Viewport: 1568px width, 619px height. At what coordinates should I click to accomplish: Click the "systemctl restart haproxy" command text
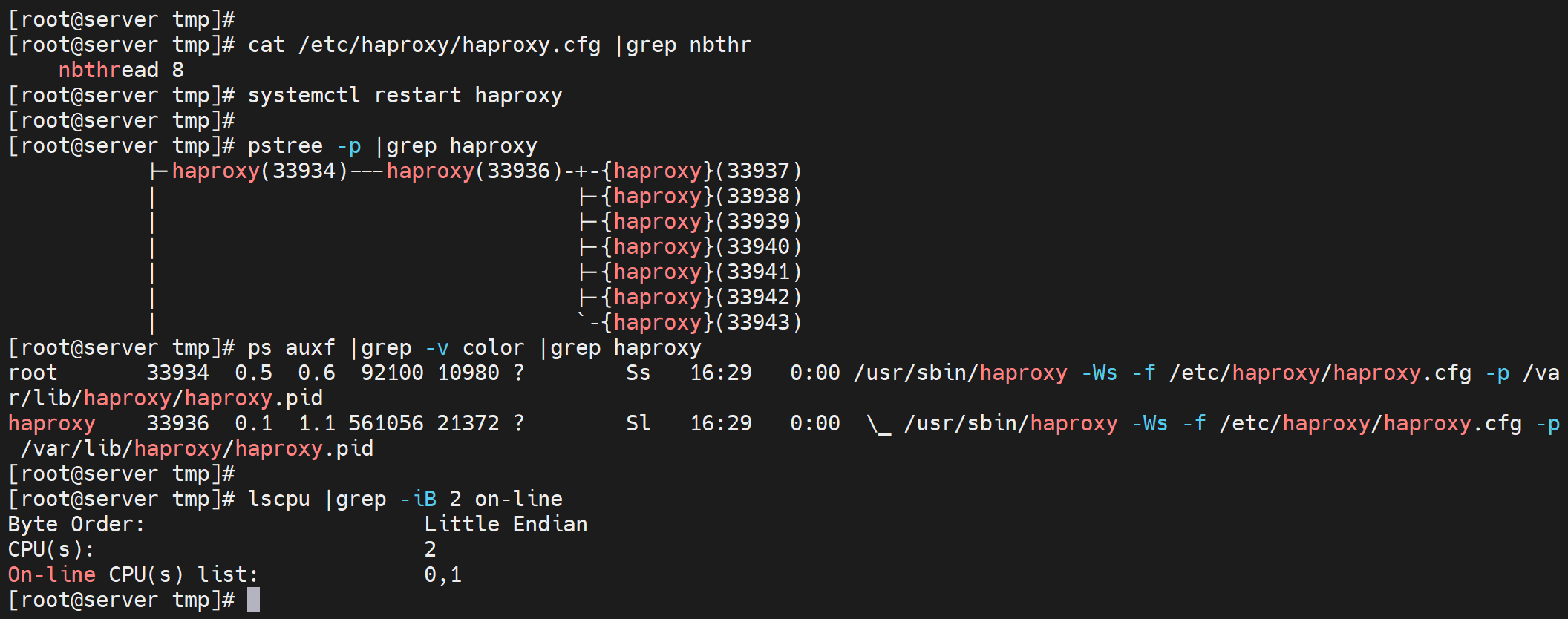click(x=405, y=95)
